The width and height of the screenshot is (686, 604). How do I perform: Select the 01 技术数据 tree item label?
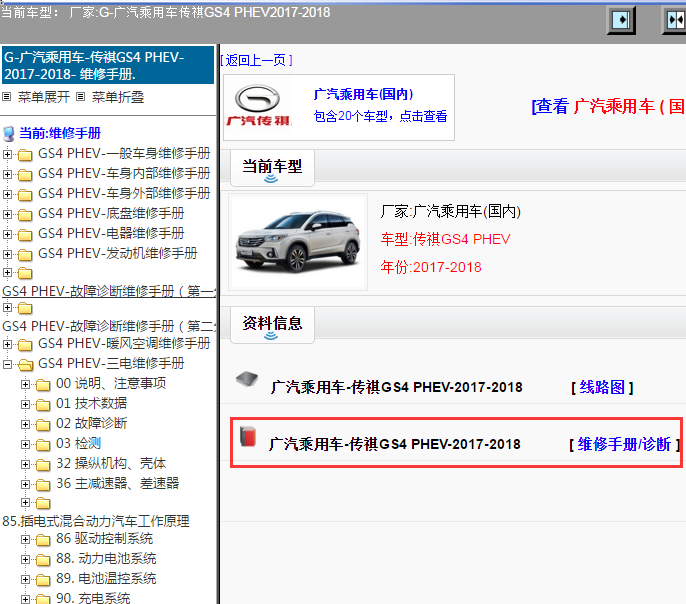(91, 403)
